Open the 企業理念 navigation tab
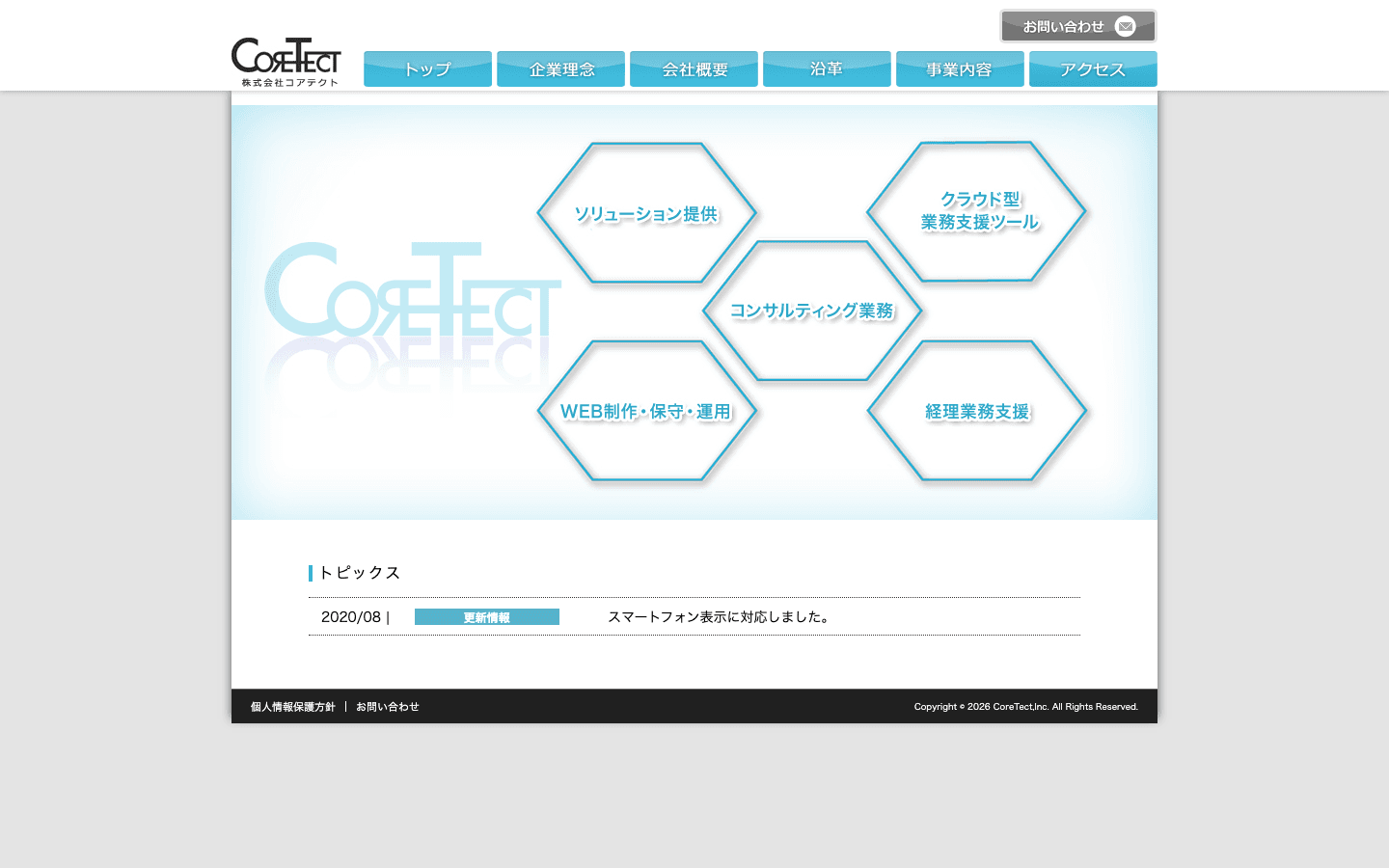Screen dimensions: 1389x868 [560, 69]
